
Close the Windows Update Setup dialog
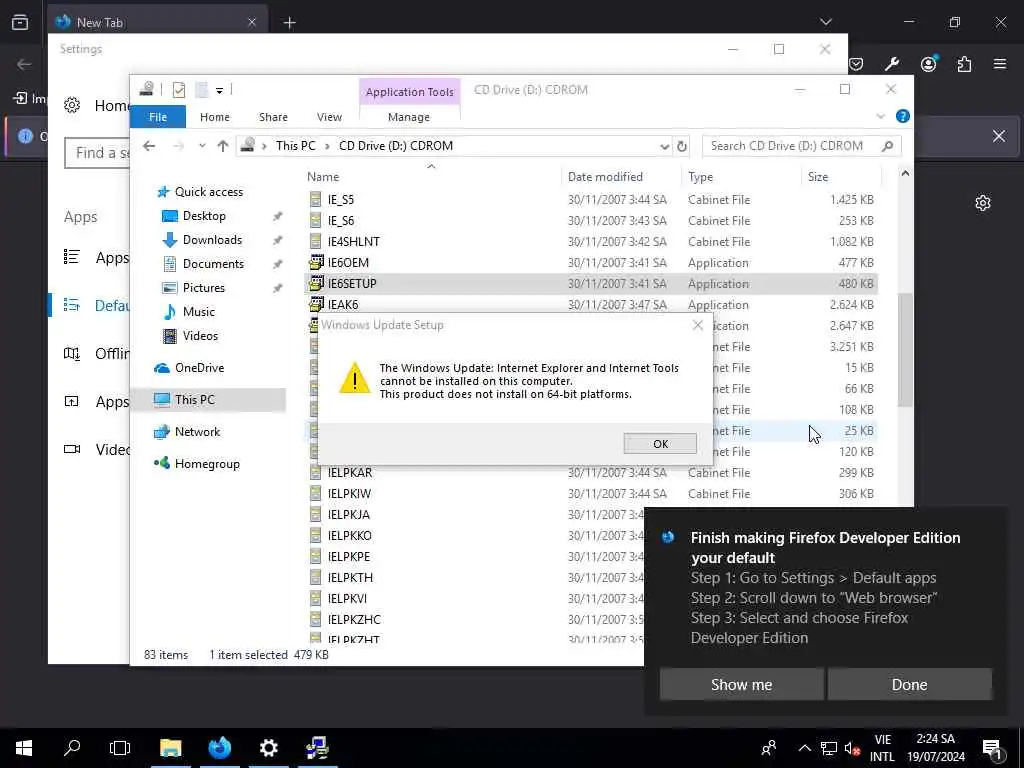697,325
